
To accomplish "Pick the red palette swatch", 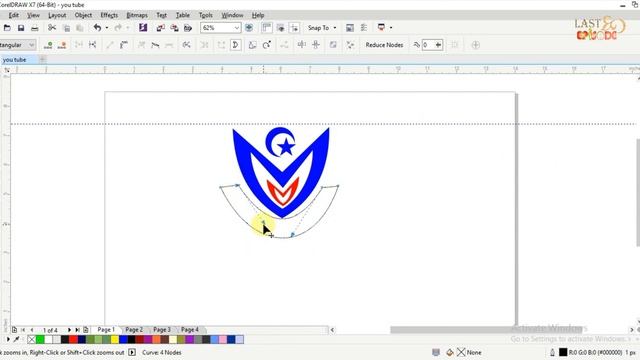I will point(73,339).
